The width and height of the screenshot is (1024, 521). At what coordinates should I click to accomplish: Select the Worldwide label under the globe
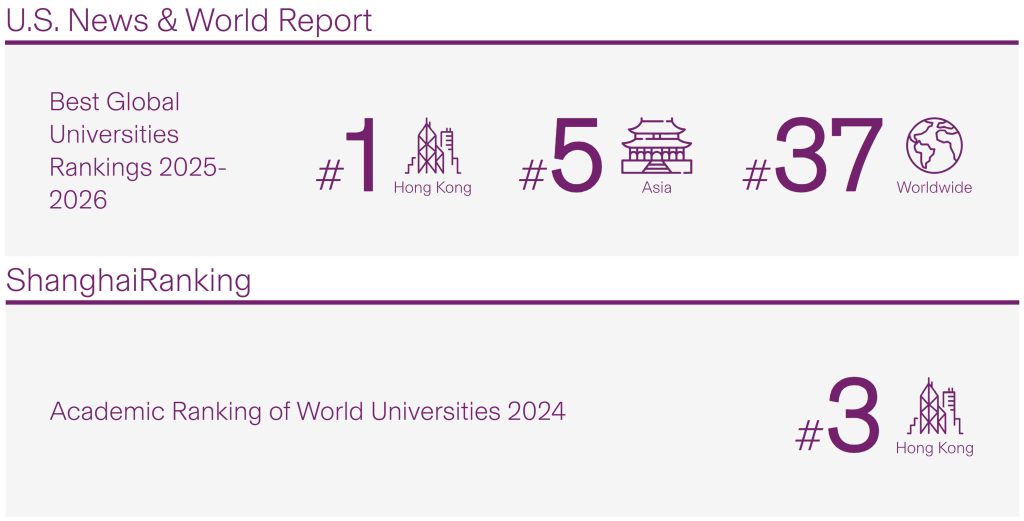(x=934, y=188)
